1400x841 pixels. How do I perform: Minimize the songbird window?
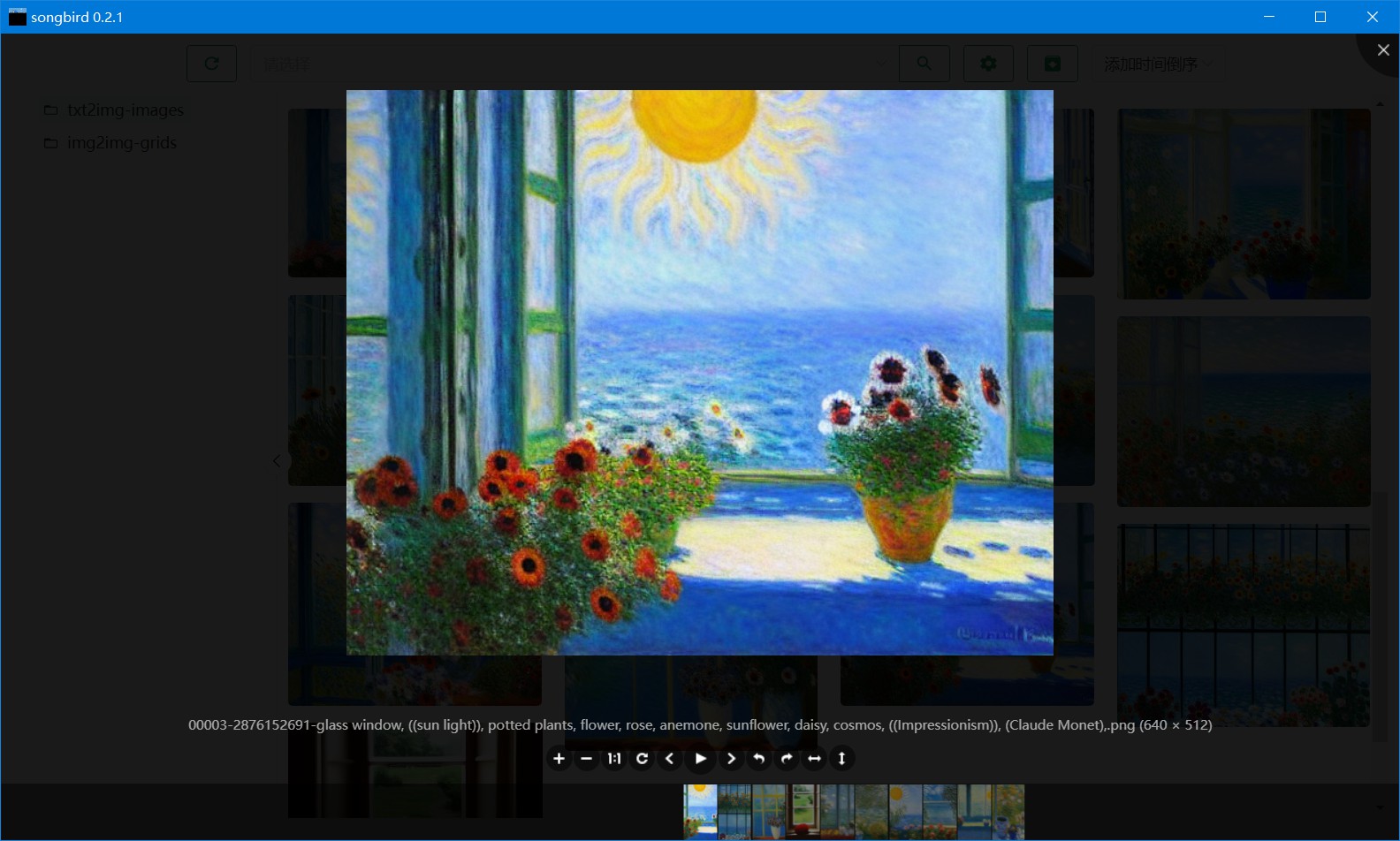pos(1269,17)
